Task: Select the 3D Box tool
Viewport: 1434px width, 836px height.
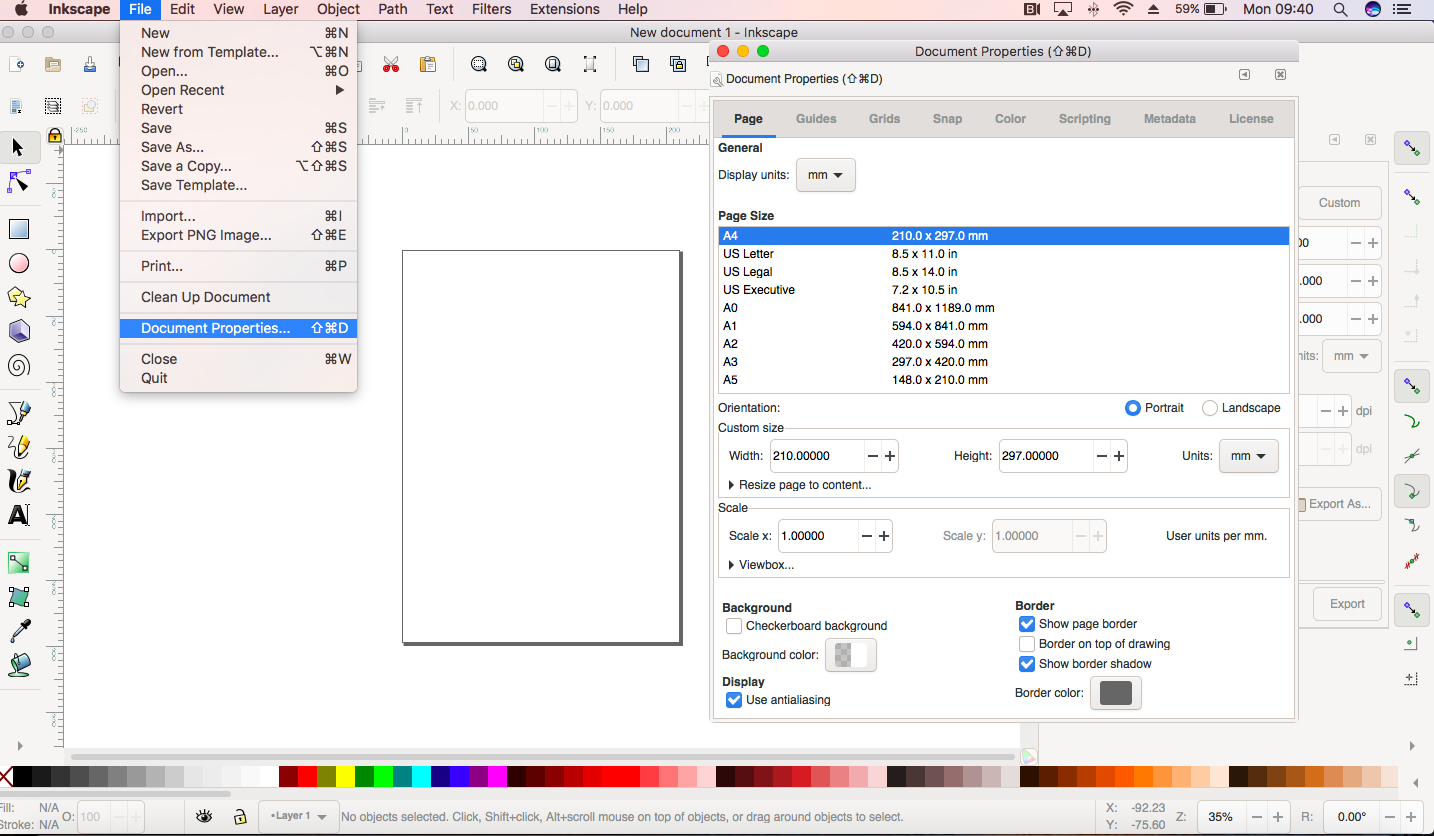Action: 18,331
